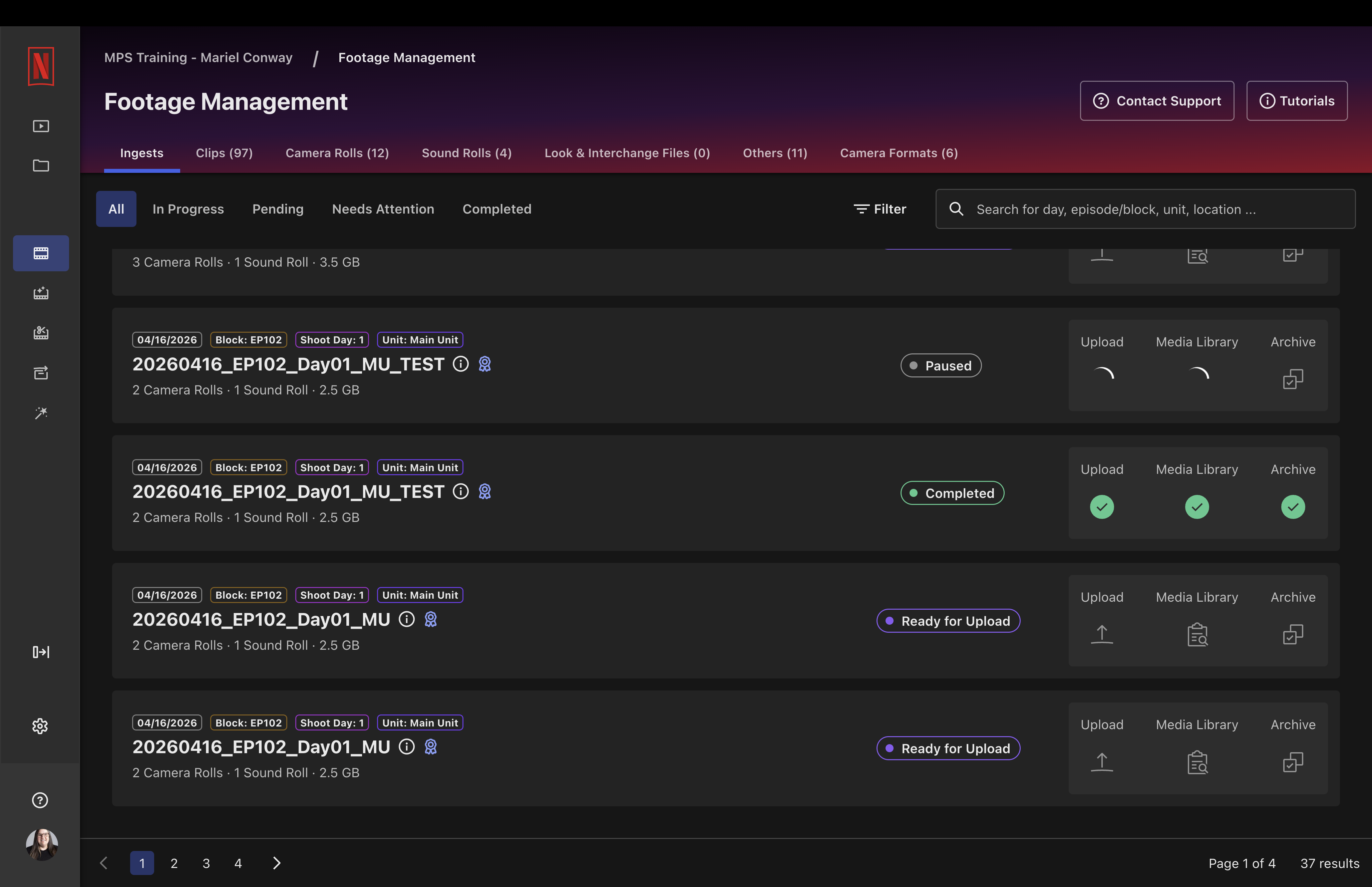
Task: Click the Upload checkmark on Completed ingest
Action: [x=1102, y=507]
